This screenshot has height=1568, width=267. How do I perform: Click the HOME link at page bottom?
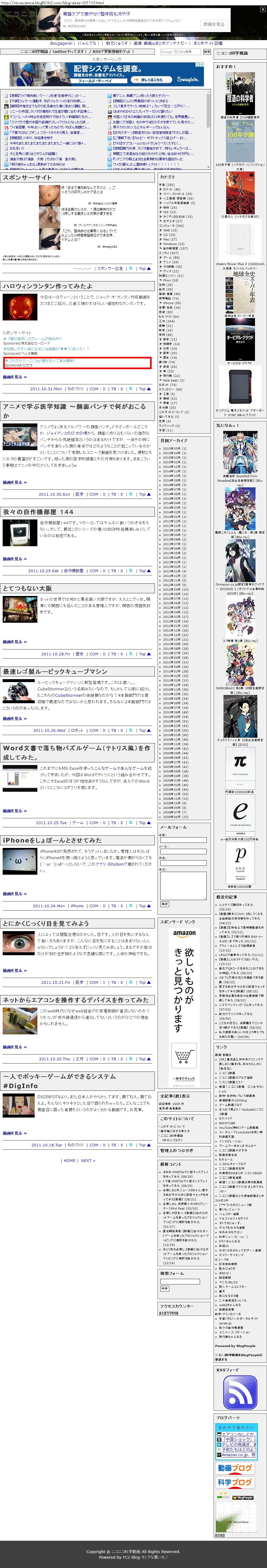[x=70, y=1160]
